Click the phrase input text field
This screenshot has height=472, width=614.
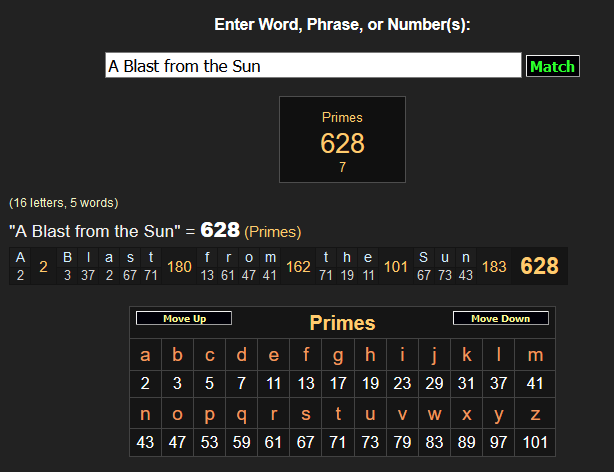point(313,66)
